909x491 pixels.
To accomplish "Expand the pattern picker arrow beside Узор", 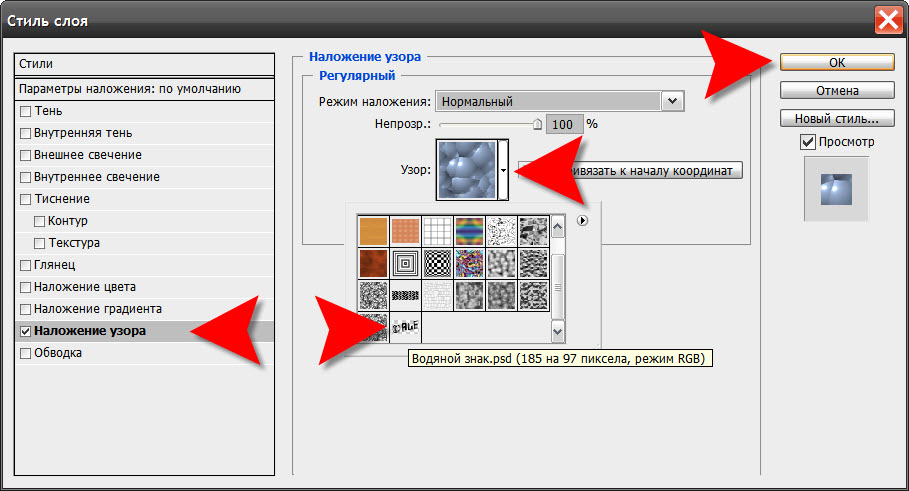I will pos(503,170).
